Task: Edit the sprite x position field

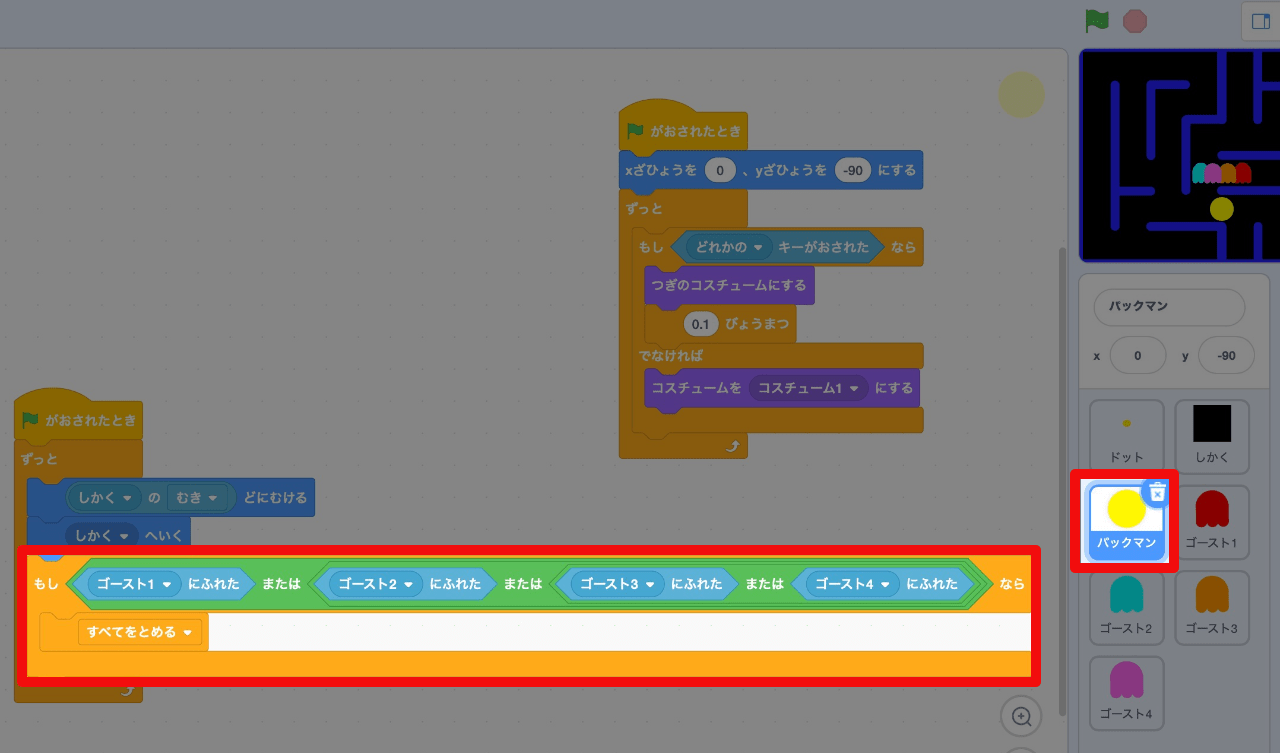Action: tap(1138, 356)
